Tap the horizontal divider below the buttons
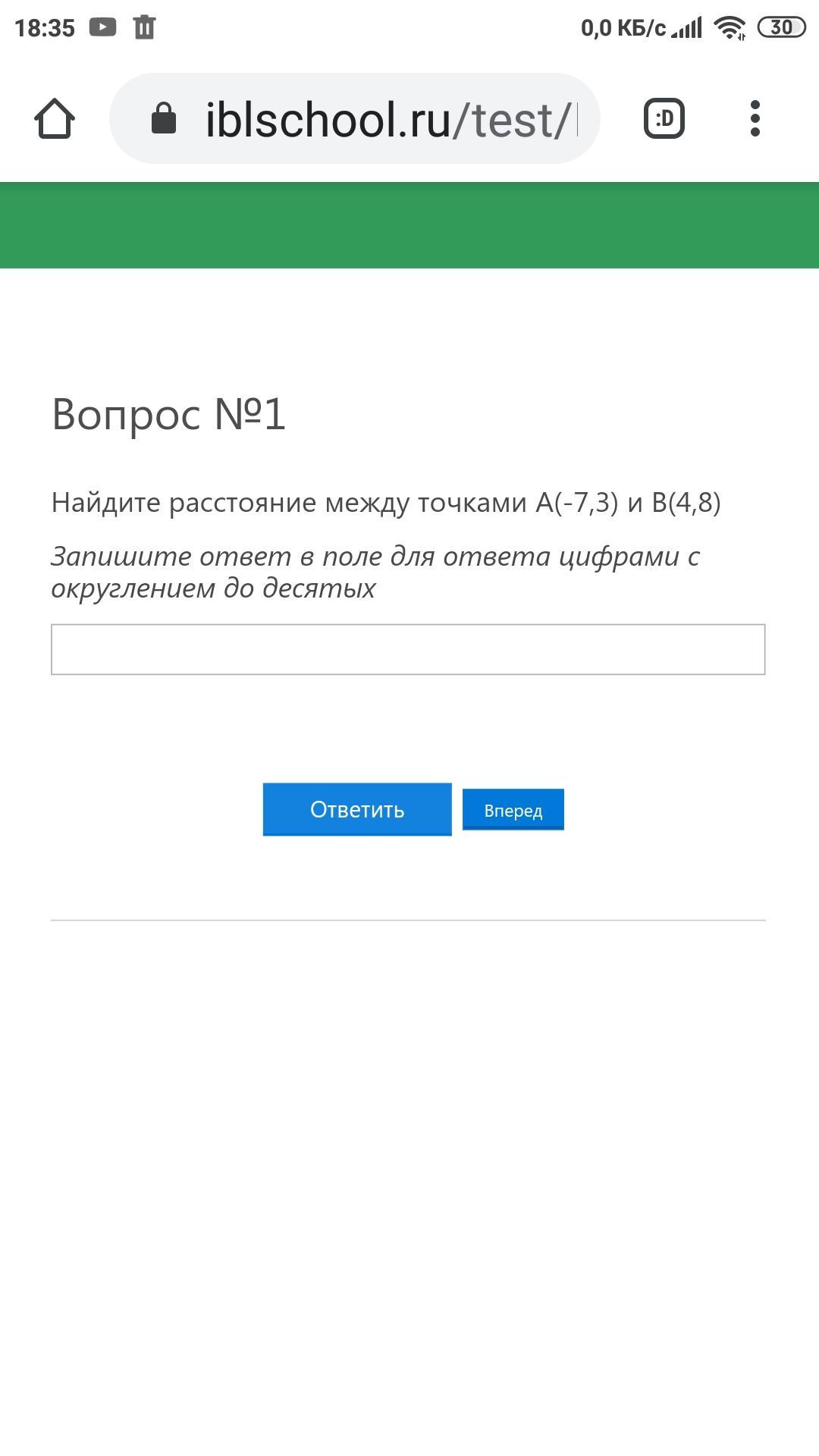819x1456 pixels. (408, 920)
